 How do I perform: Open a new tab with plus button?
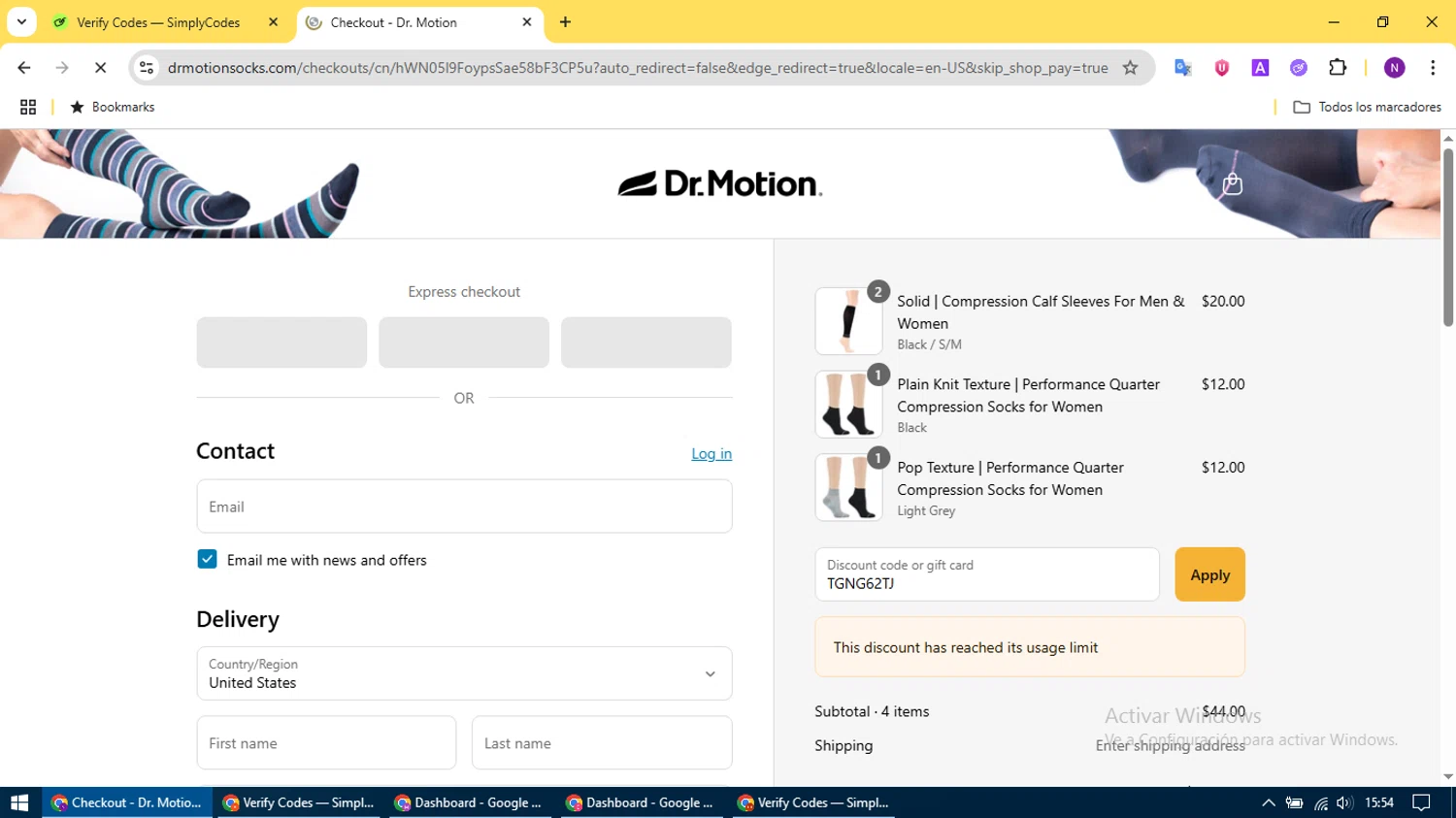tap(565, 22)
